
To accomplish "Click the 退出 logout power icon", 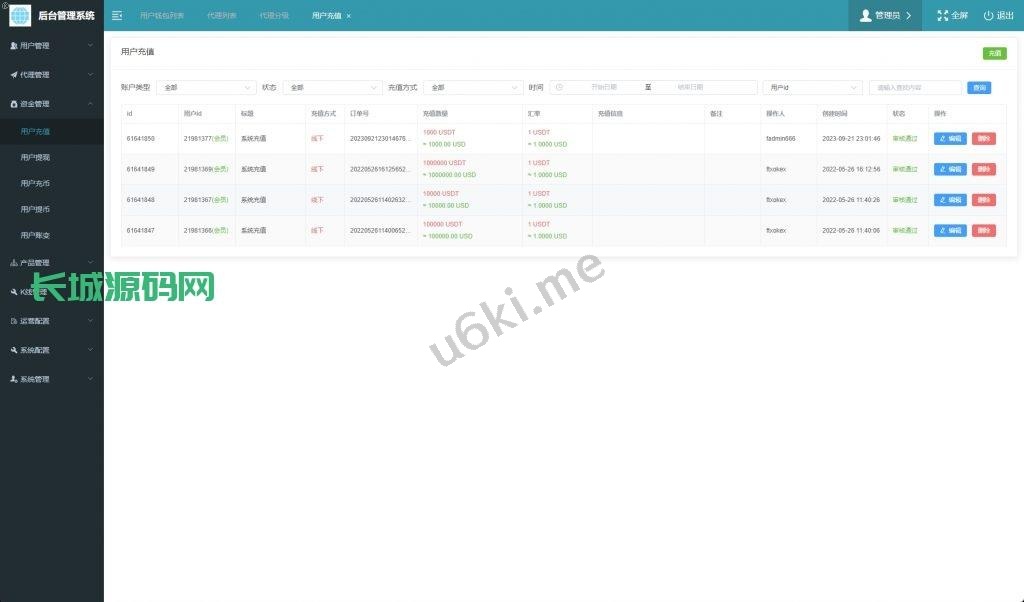I will click(988, 16).
